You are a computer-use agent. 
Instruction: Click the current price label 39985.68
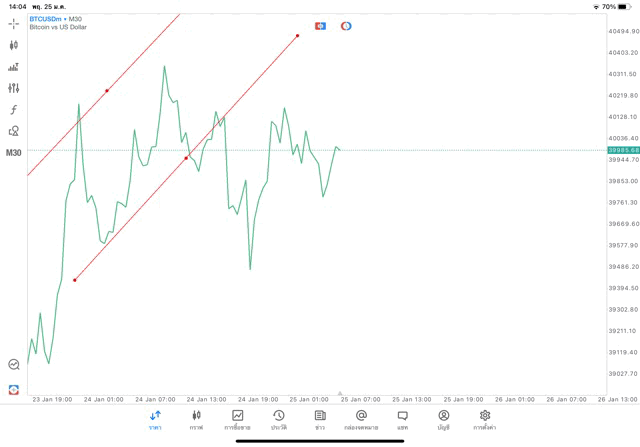622,150
